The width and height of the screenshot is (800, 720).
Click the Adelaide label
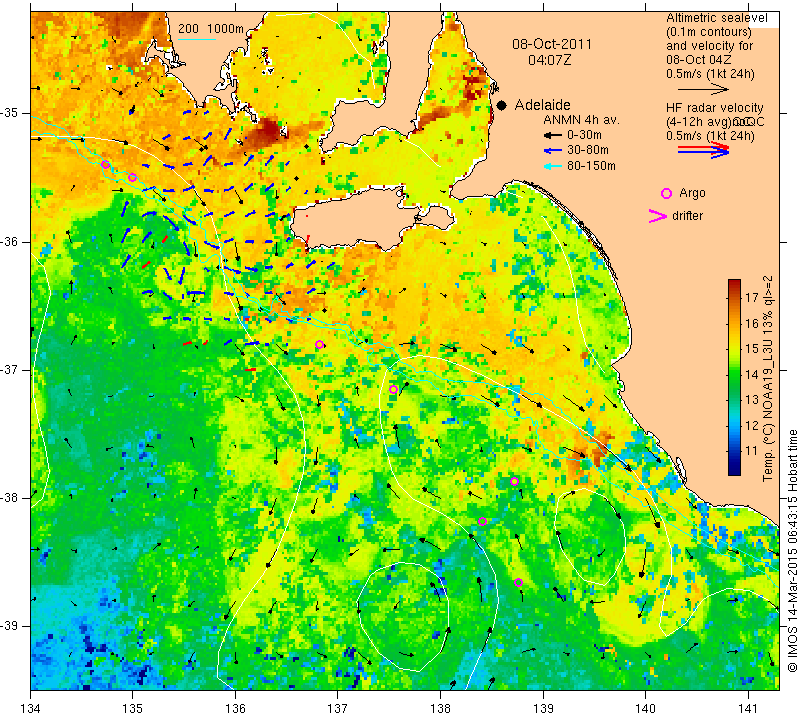tap(542, 105)
